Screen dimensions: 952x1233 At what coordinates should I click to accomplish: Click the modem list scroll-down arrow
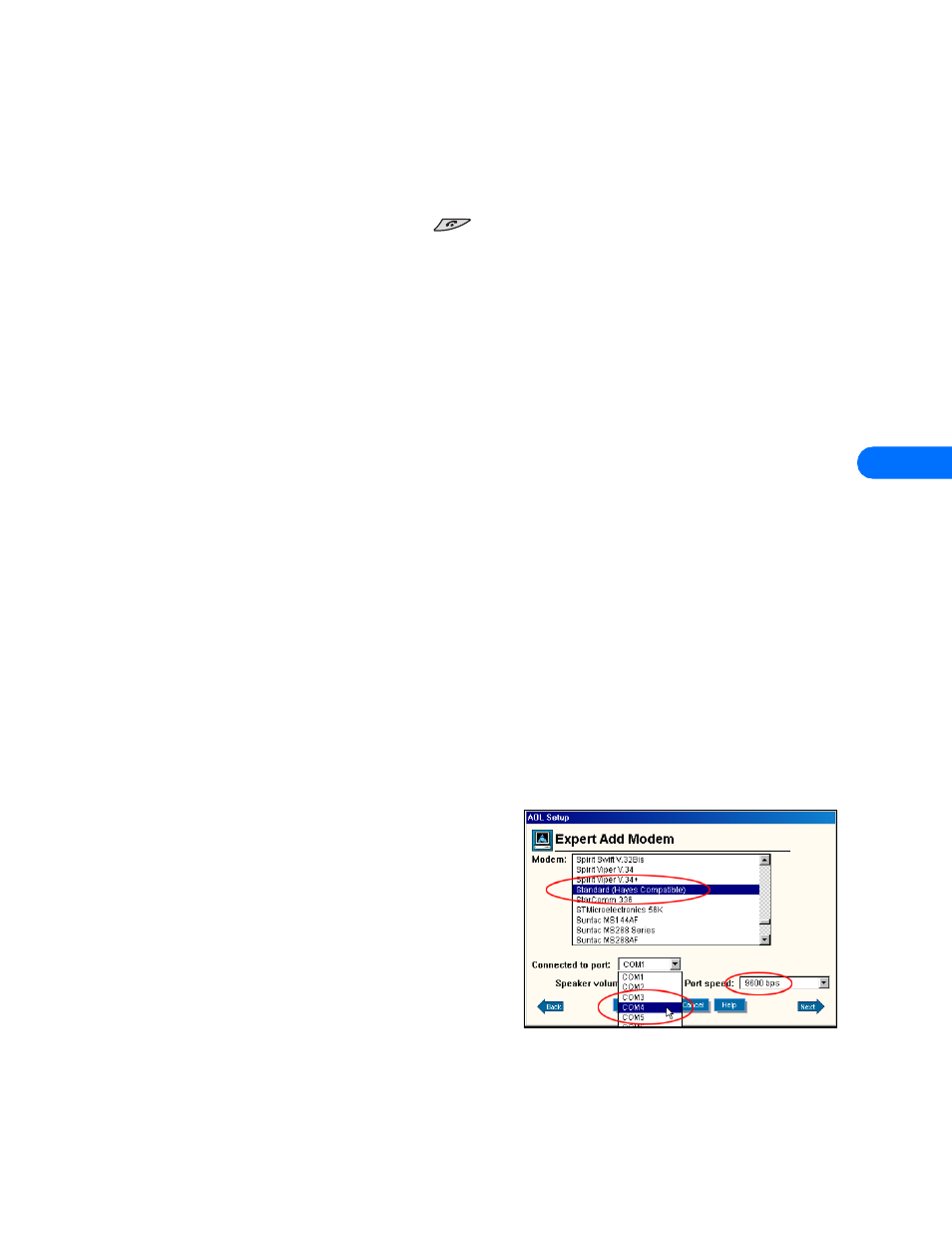click(765, 939)
